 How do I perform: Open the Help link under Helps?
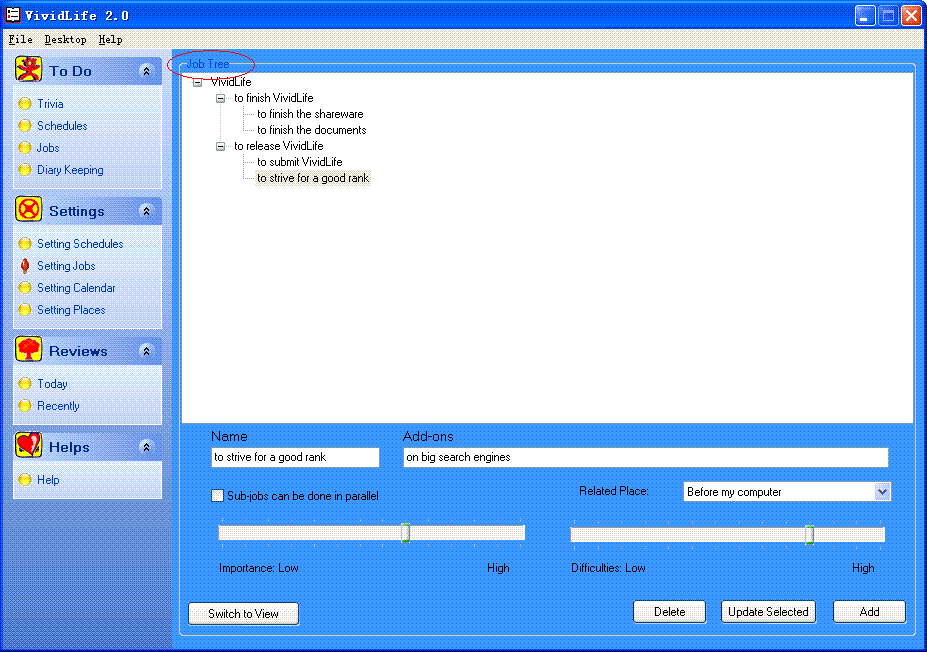(48, 480)
